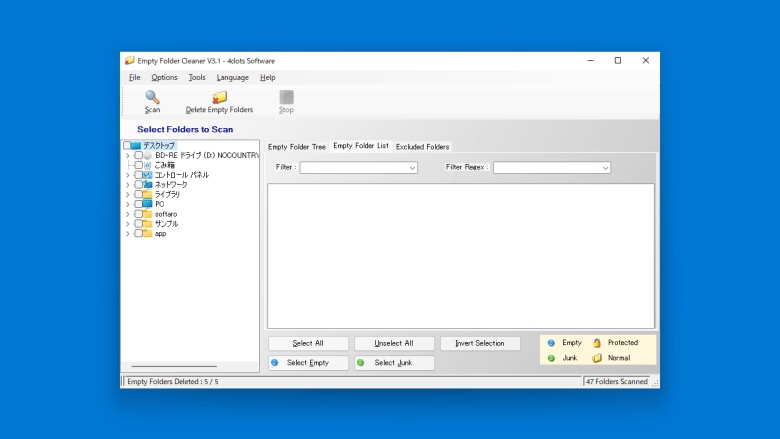This screenshot has width=780, height=439.
Task: Expand the ライブラリ tree node
Action: (x=128, y=194)
